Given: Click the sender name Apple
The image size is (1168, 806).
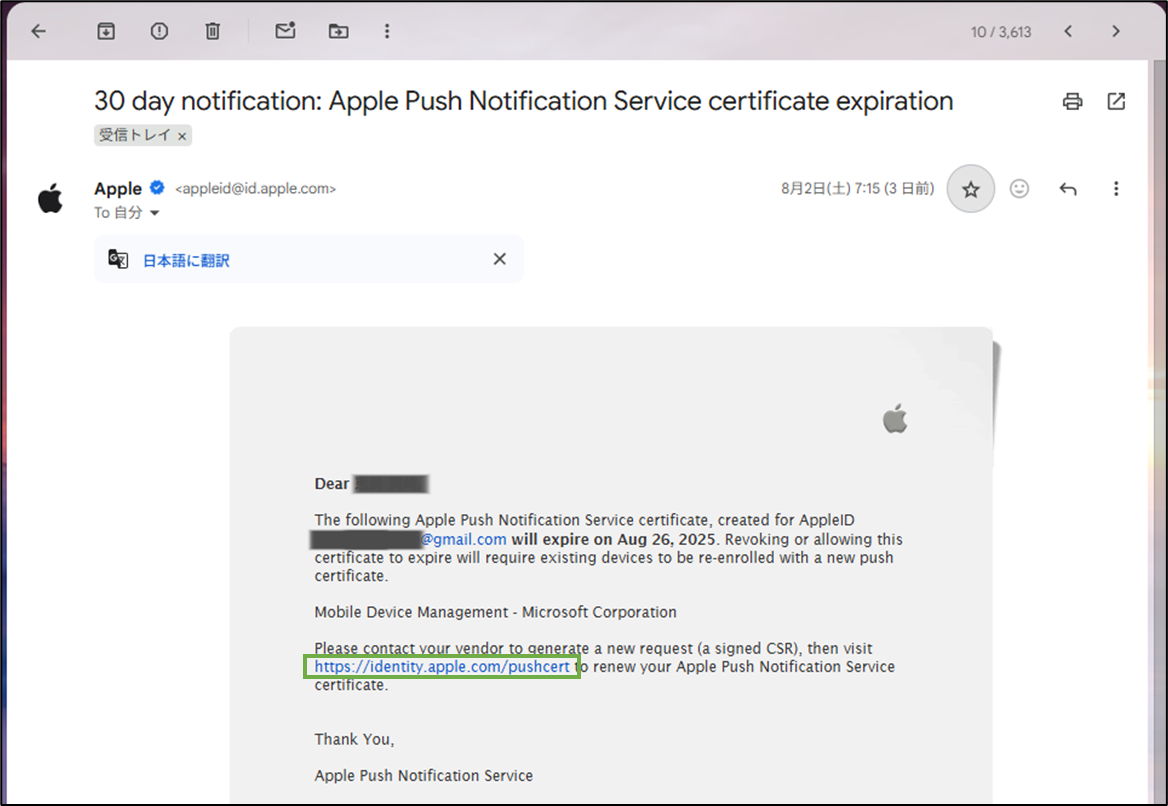Looking at the screenshot, I should [118, 188].
